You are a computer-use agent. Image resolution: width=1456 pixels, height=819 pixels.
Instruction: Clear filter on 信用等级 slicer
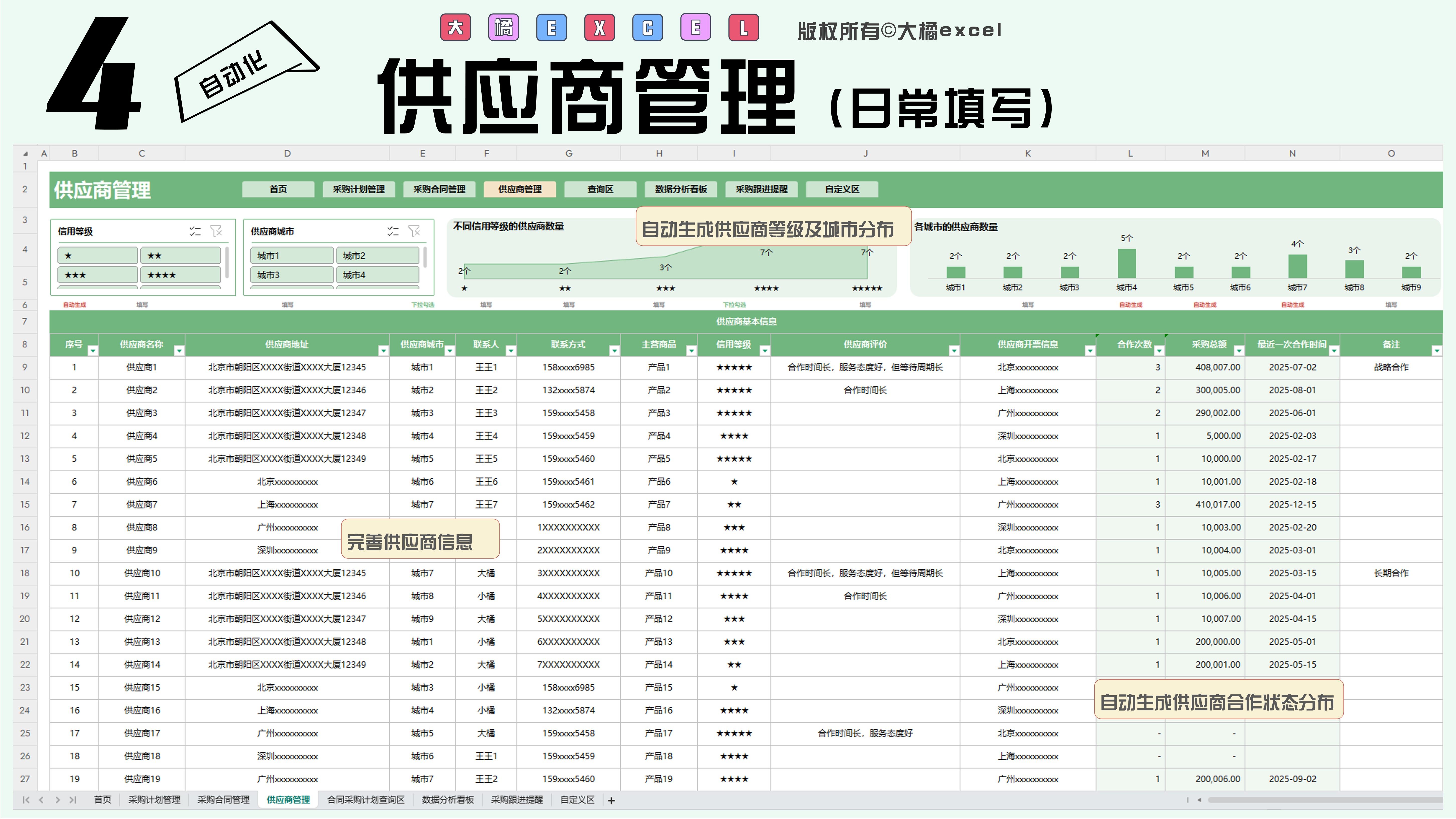point(216,231)
